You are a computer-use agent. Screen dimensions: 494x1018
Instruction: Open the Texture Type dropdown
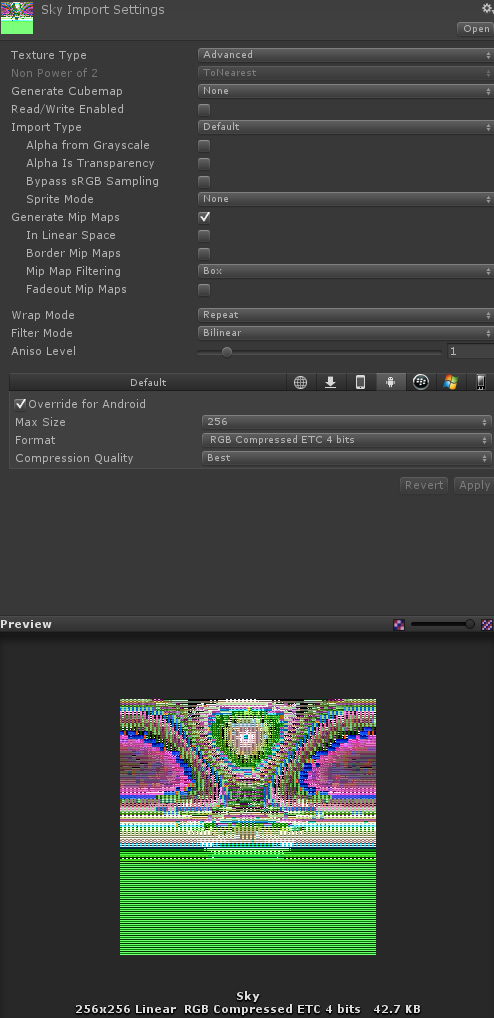tap(345, 55)
